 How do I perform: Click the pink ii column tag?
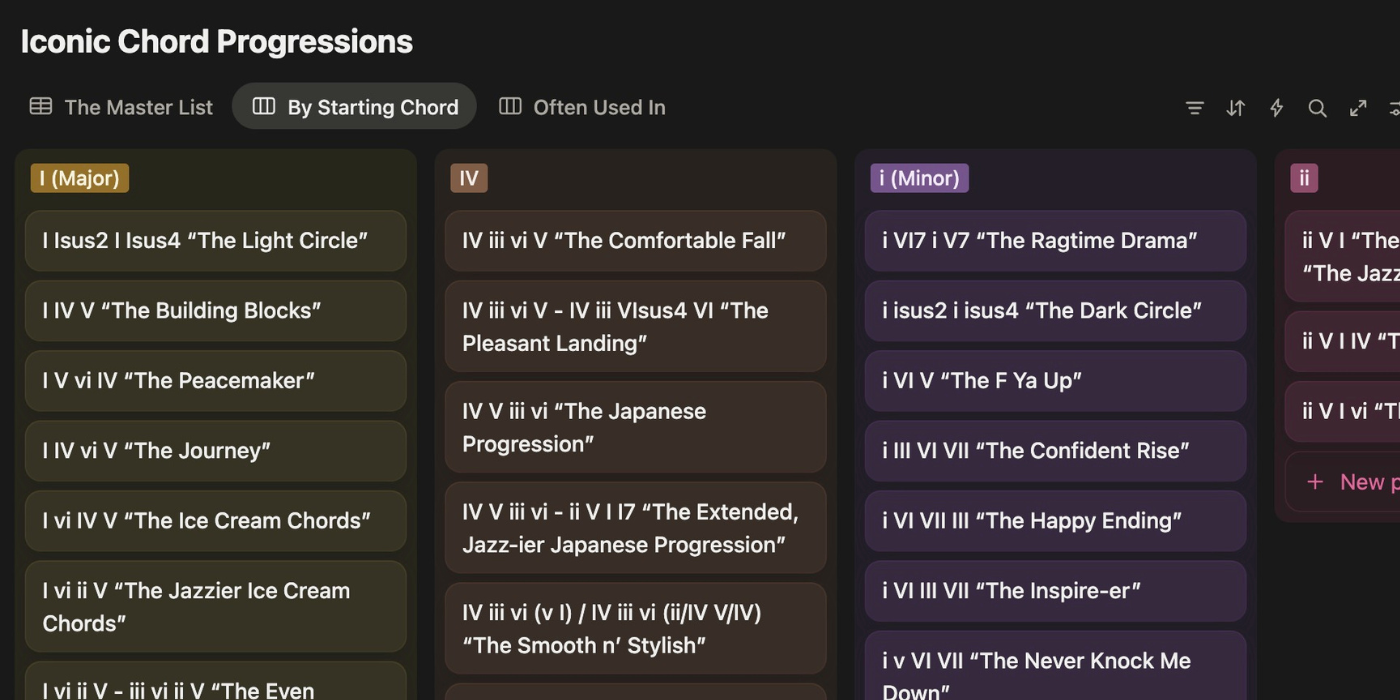coord(1304,178)
